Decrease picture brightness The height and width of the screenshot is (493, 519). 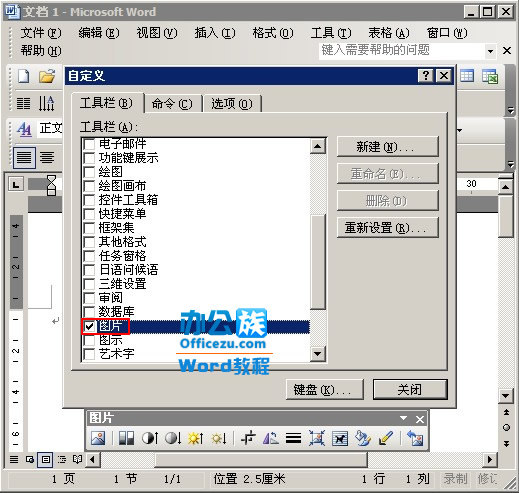click(219, 438)
